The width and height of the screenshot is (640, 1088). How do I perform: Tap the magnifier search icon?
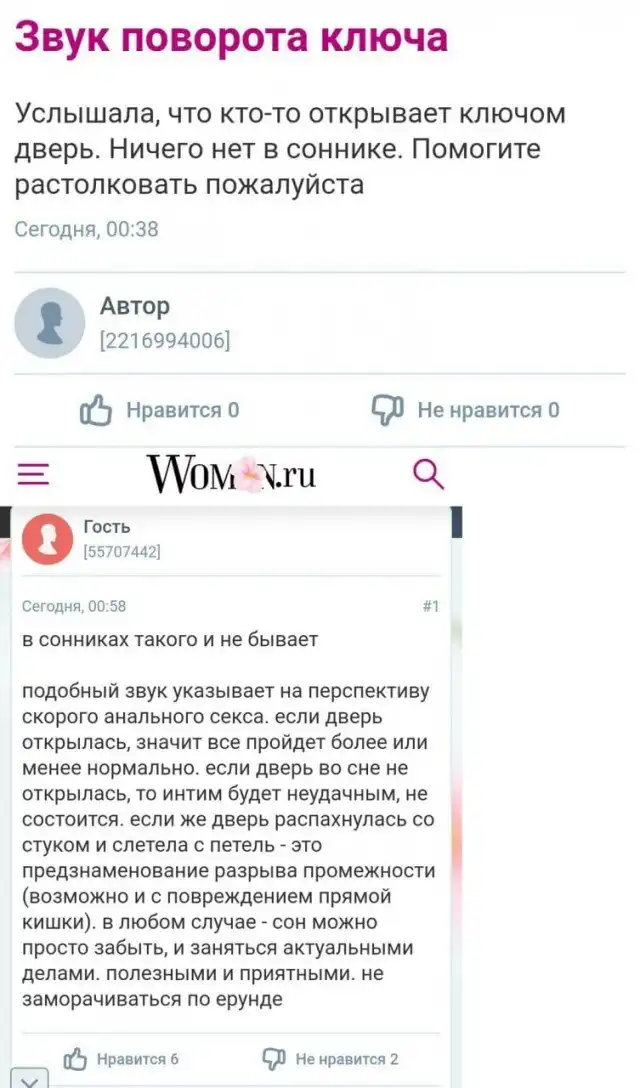tap(428, 475)
